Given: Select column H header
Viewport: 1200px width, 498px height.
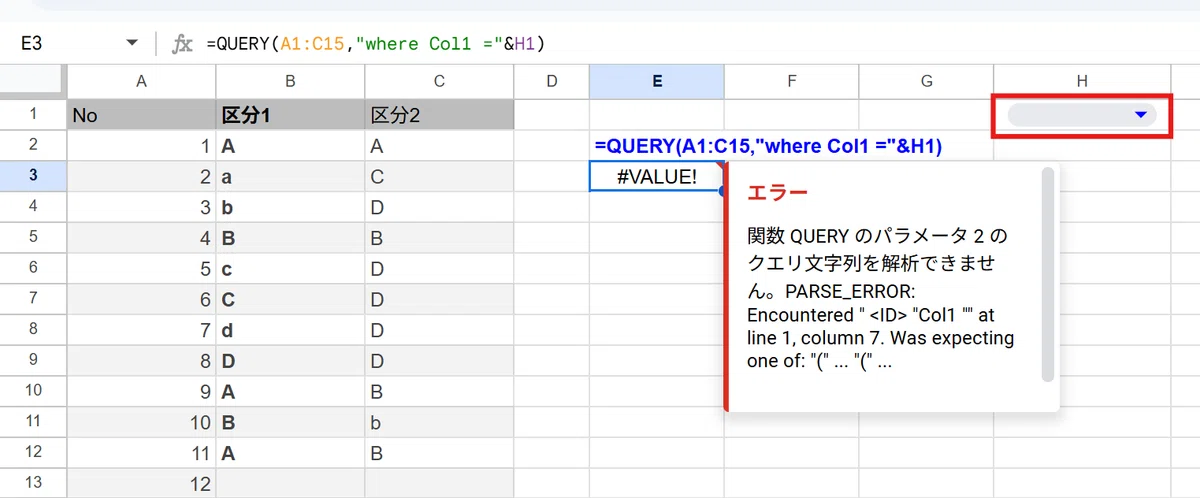Looking at the screenshot, I should pyautogui.click(x=1082, y=83).
